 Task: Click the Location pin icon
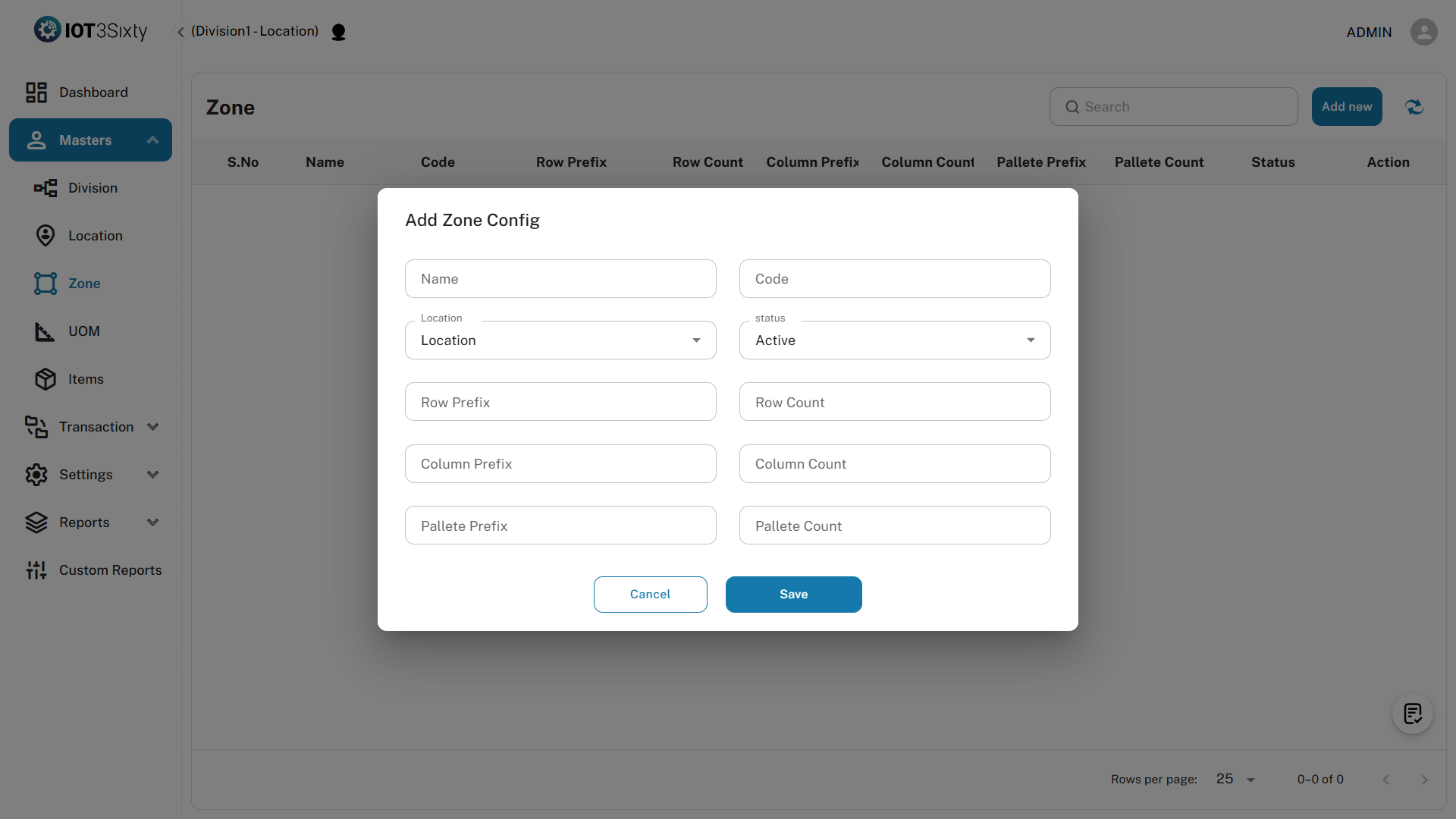click(45, 236)
